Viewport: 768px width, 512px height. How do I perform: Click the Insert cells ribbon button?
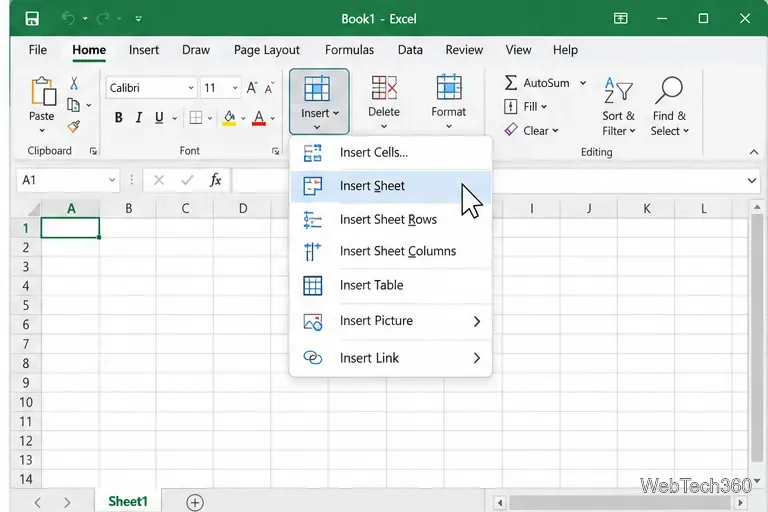click(319, 101)
